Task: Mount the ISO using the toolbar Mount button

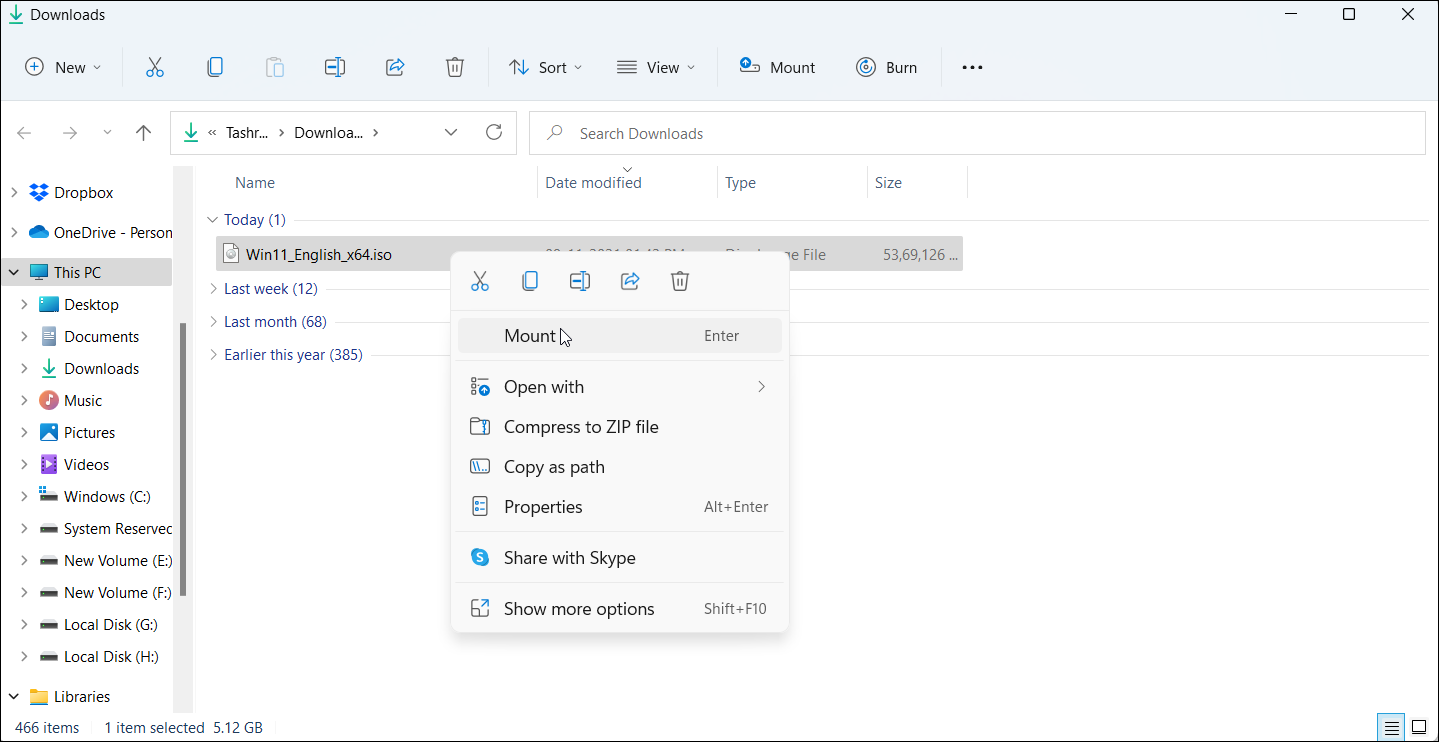Action: (x=777, y=67)
